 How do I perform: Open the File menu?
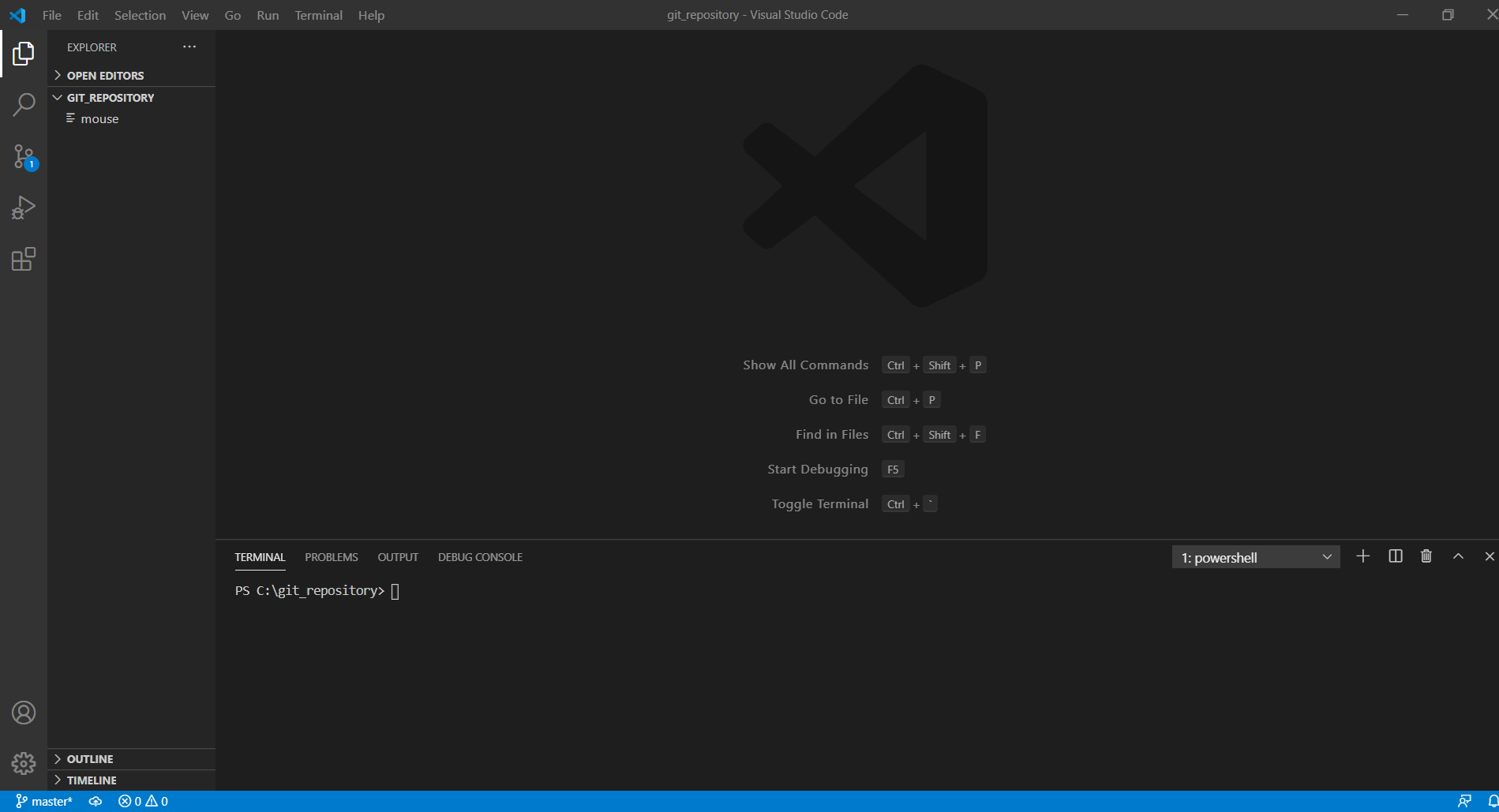52,15
